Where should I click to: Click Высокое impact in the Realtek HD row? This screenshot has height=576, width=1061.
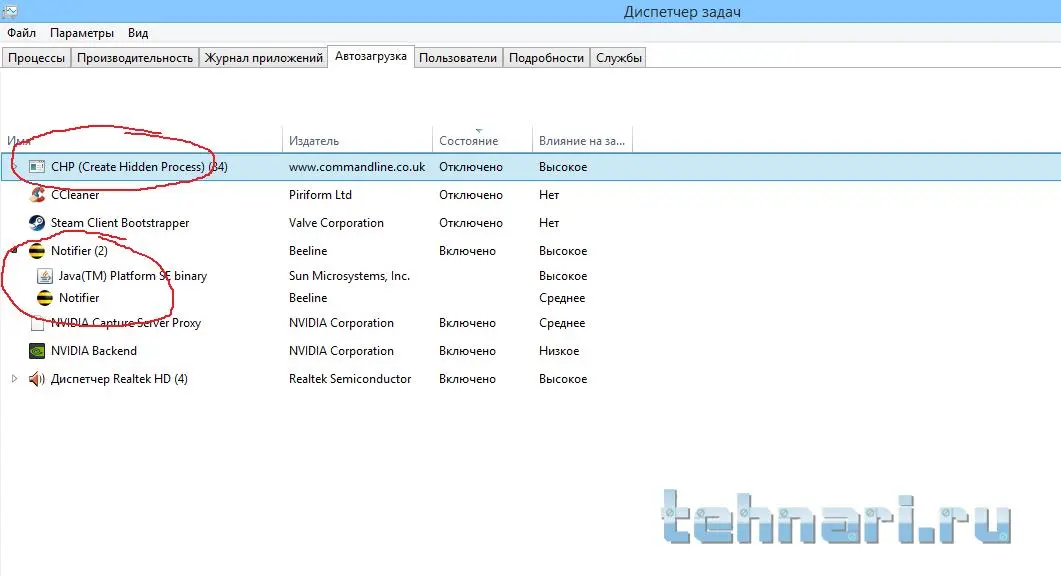point(563,379)
